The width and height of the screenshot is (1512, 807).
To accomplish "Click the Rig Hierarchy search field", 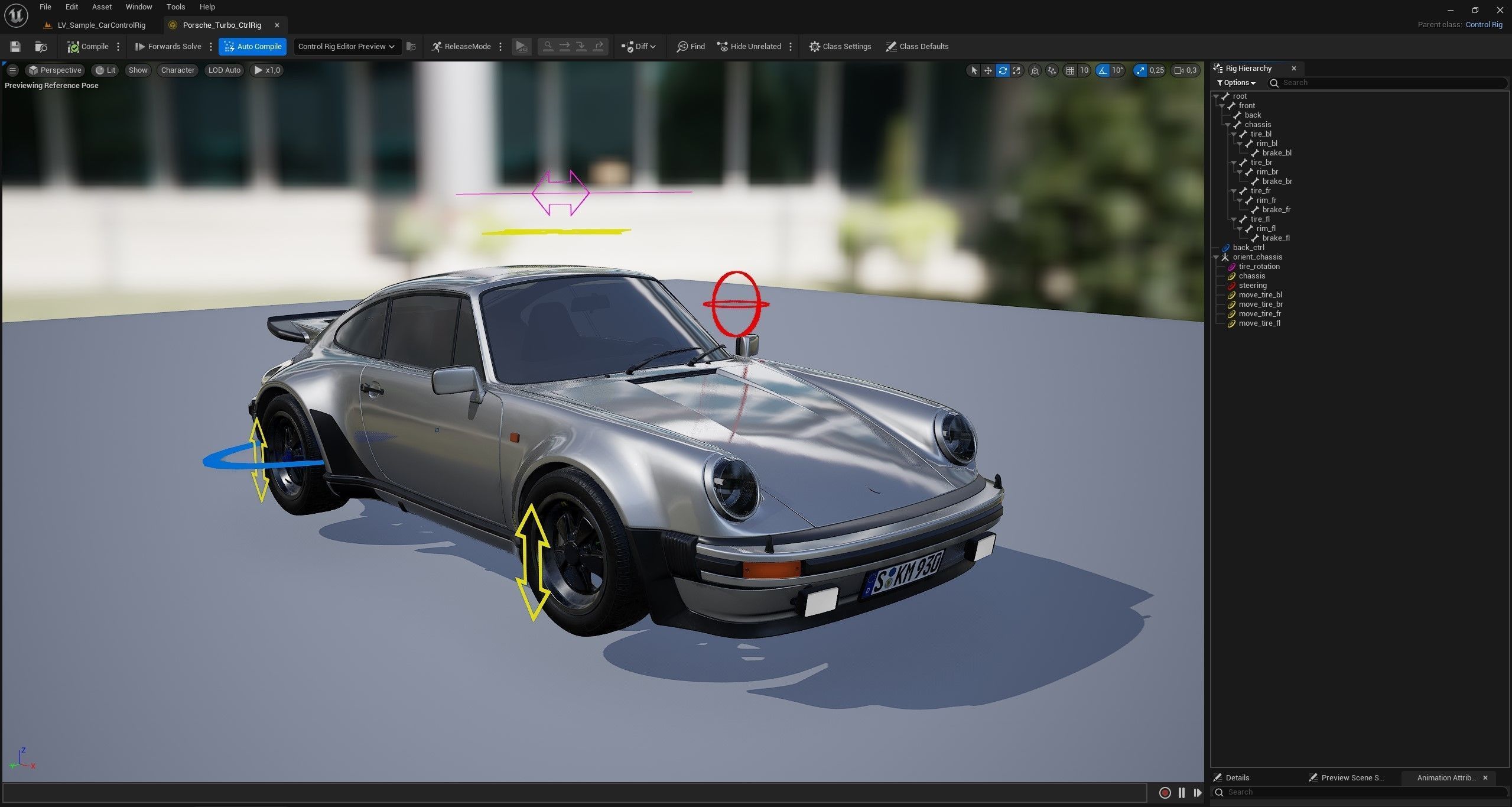I will click(x=1389, y=83).
